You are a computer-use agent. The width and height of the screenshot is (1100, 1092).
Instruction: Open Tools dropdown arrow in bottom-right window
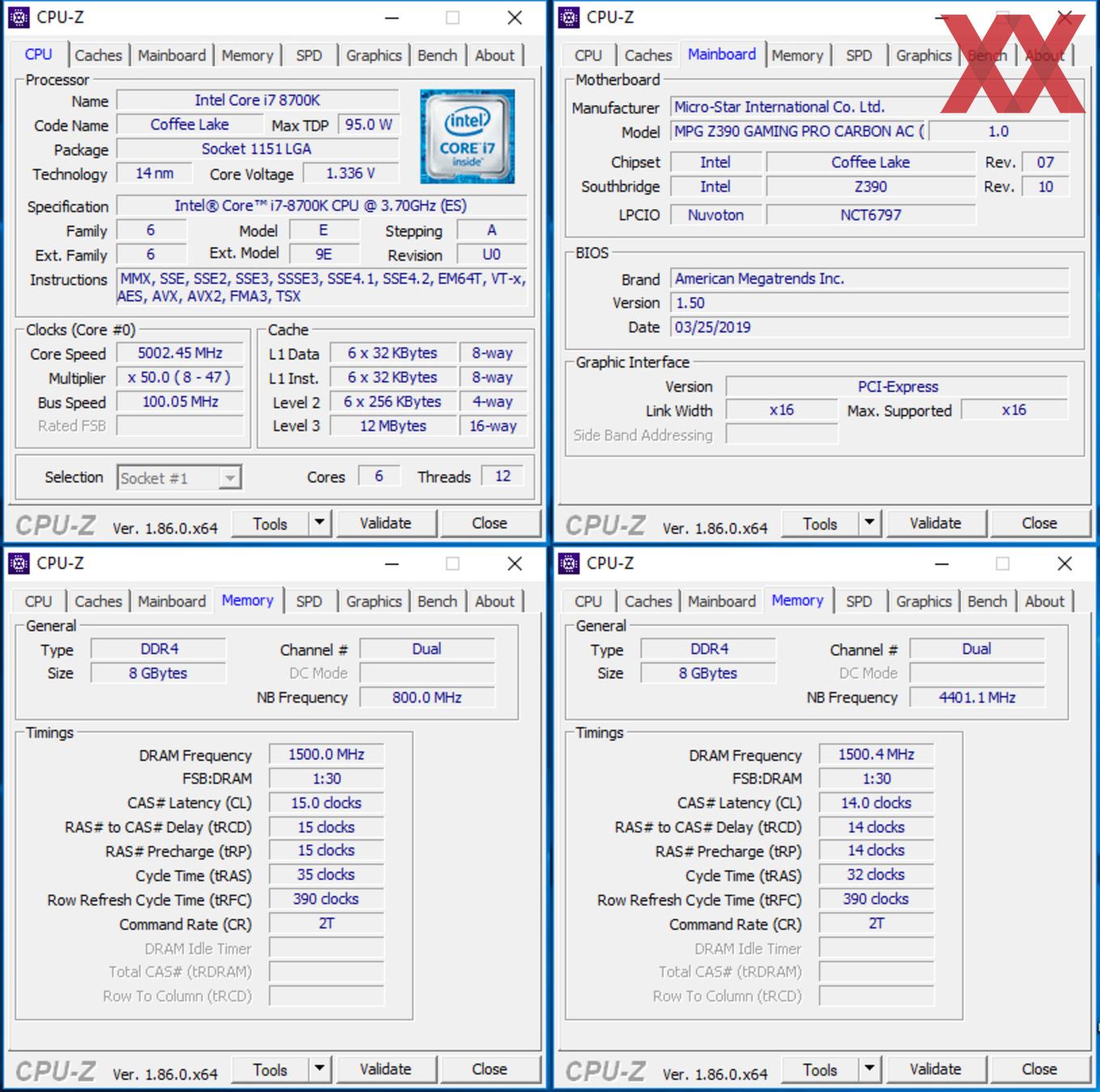[869, 1069]
